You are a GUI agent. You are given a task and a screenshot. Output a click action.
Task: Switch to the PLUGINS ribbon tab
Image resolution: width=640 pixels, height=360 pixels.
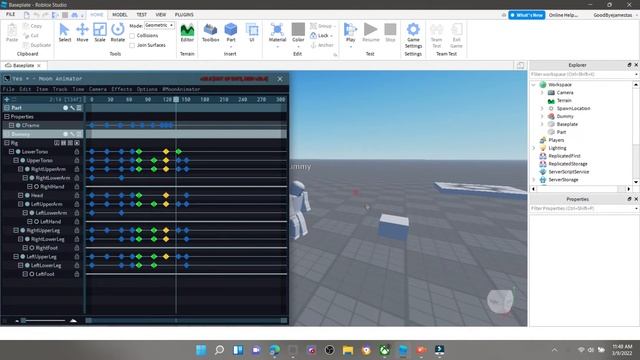[x=184, y=15]
